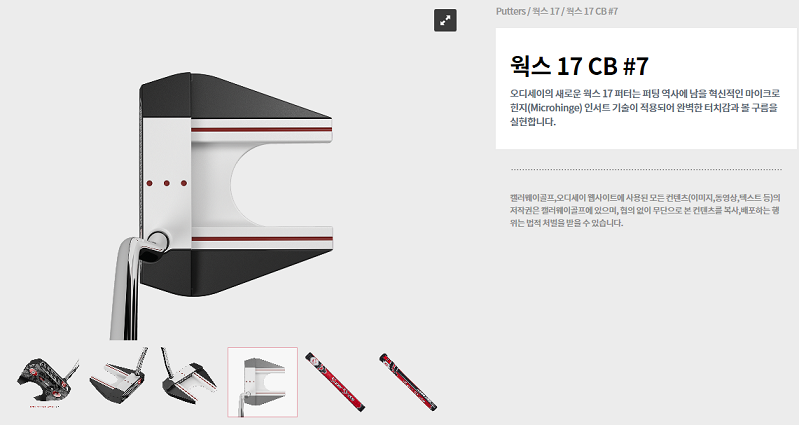The image size is (799, 425).
Task: Open the Putters breadcrumb link
Action: pos(511,11)
